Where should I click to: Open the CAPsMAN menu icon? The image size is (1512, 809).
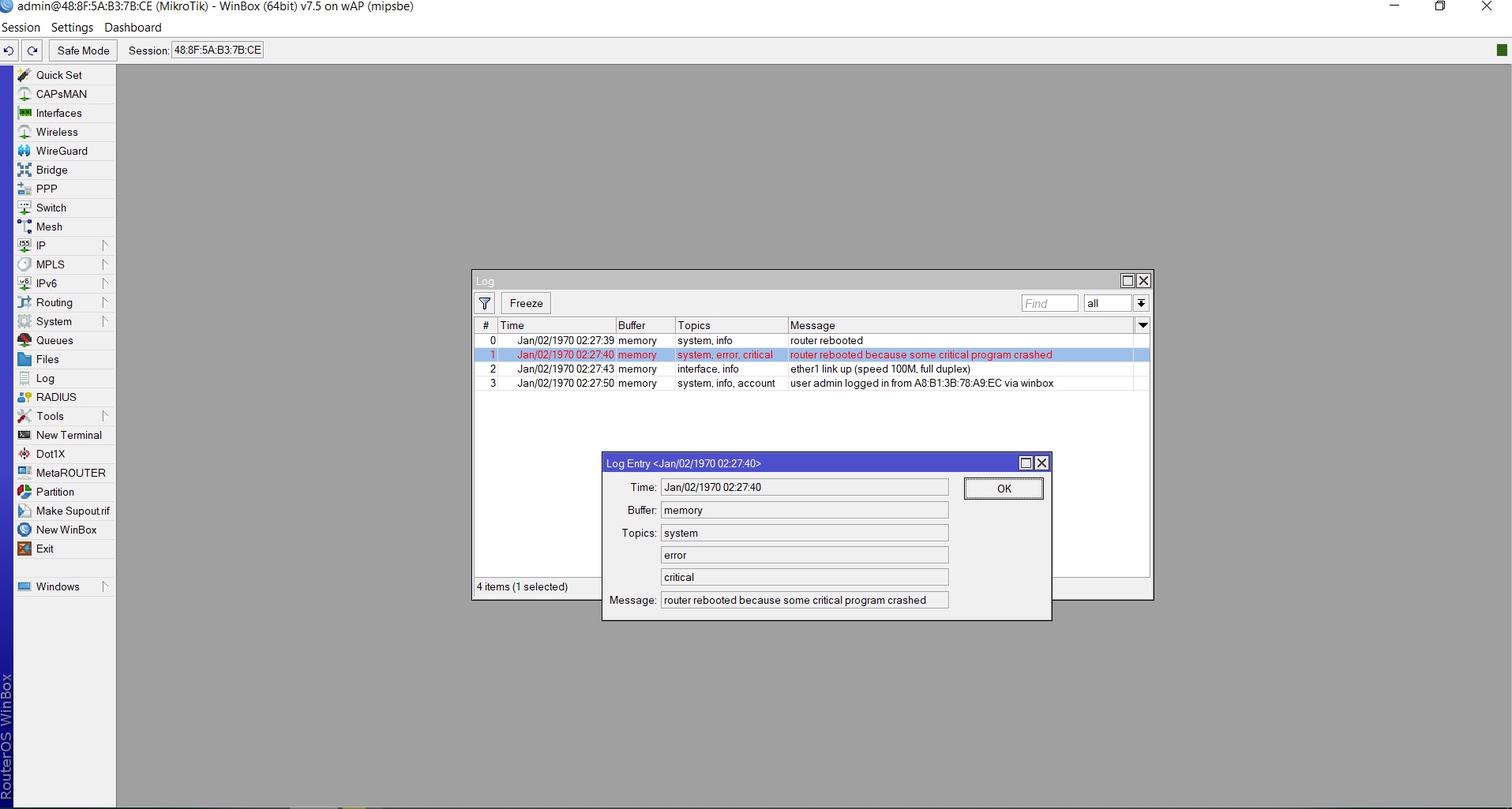pyautogui.click(x=24, y=94)
